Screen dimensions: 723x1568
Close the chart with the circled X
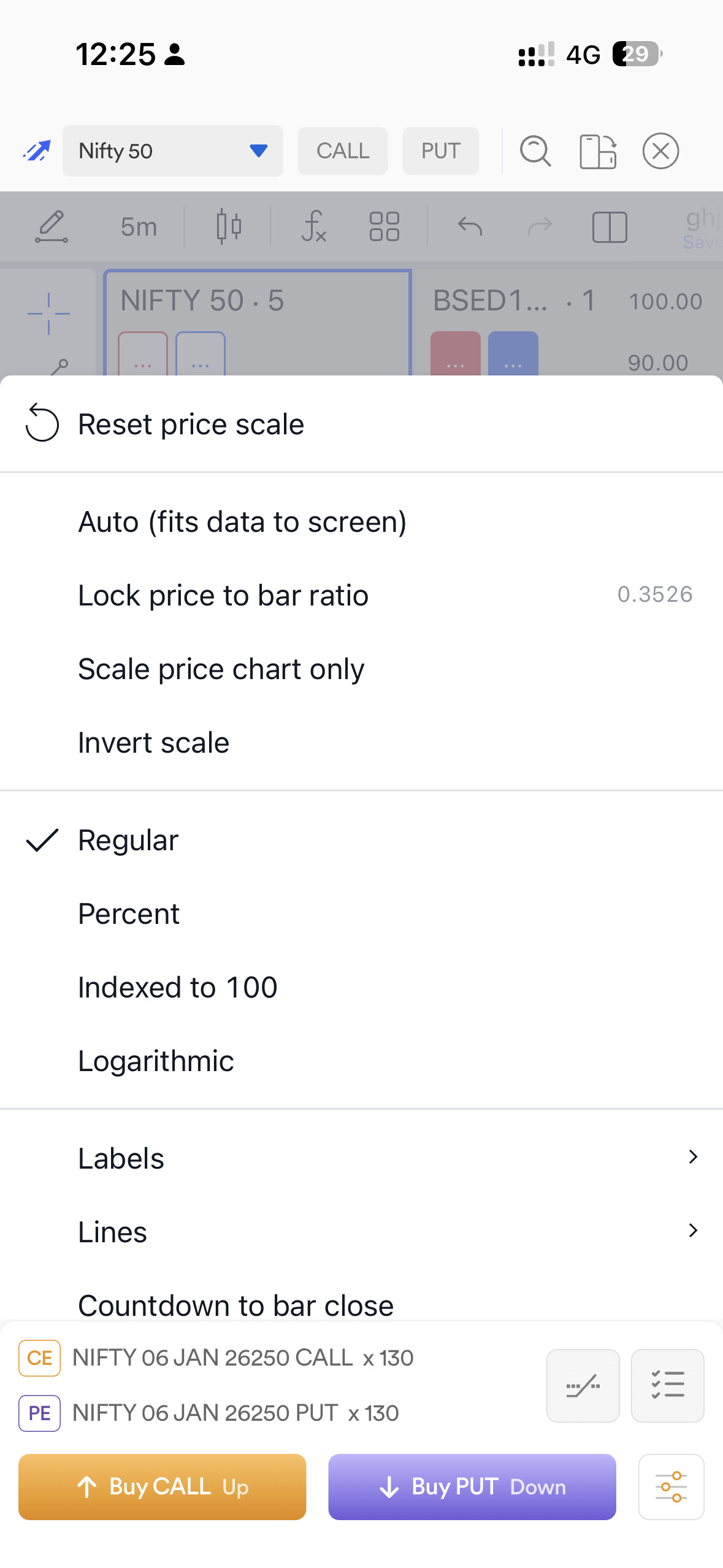(660, 151)
